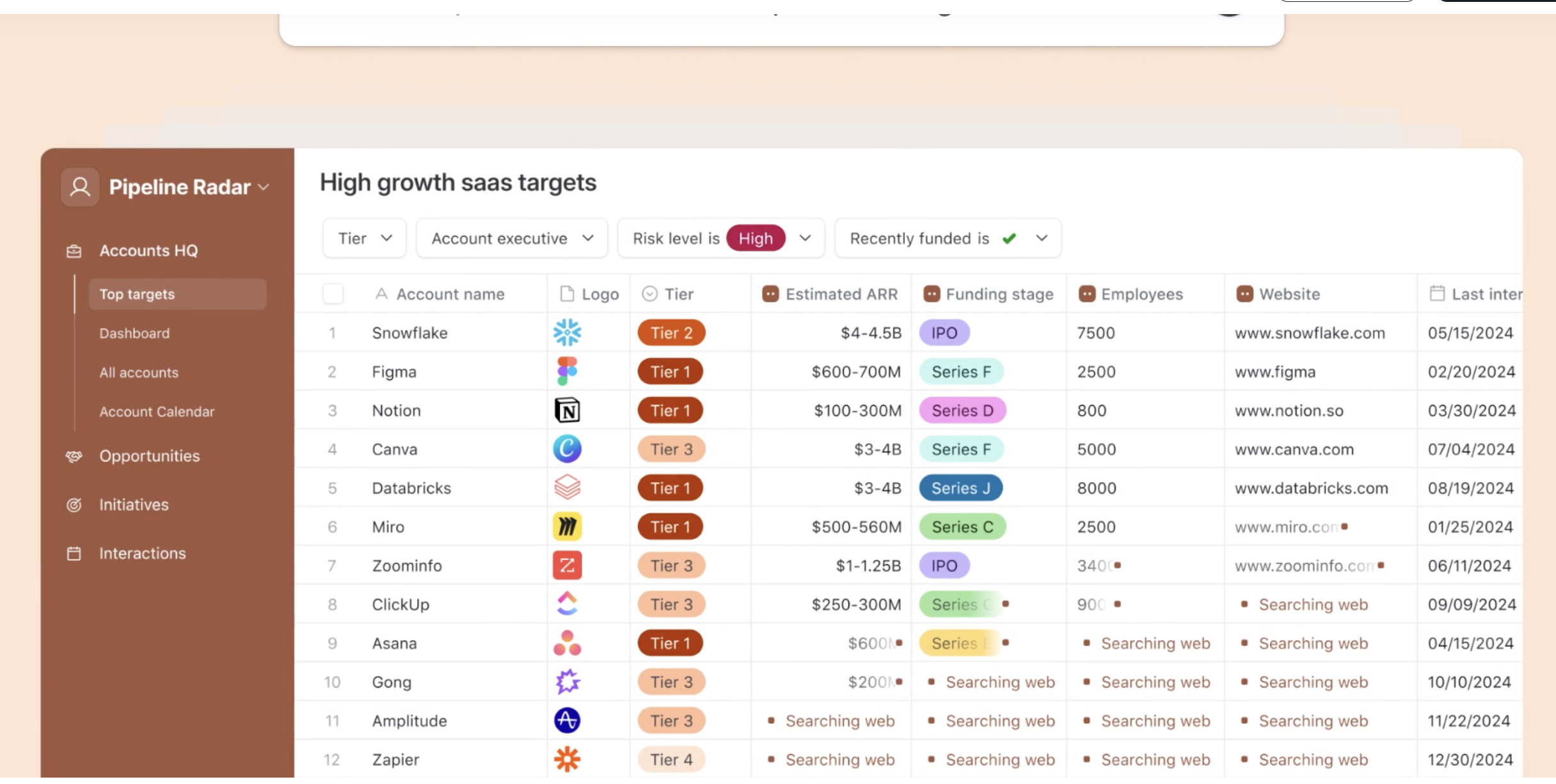The width and height of the screenshot is (1556, 784).
Task: Open www.databricks.com website link
Action: tap(1311, 489)
